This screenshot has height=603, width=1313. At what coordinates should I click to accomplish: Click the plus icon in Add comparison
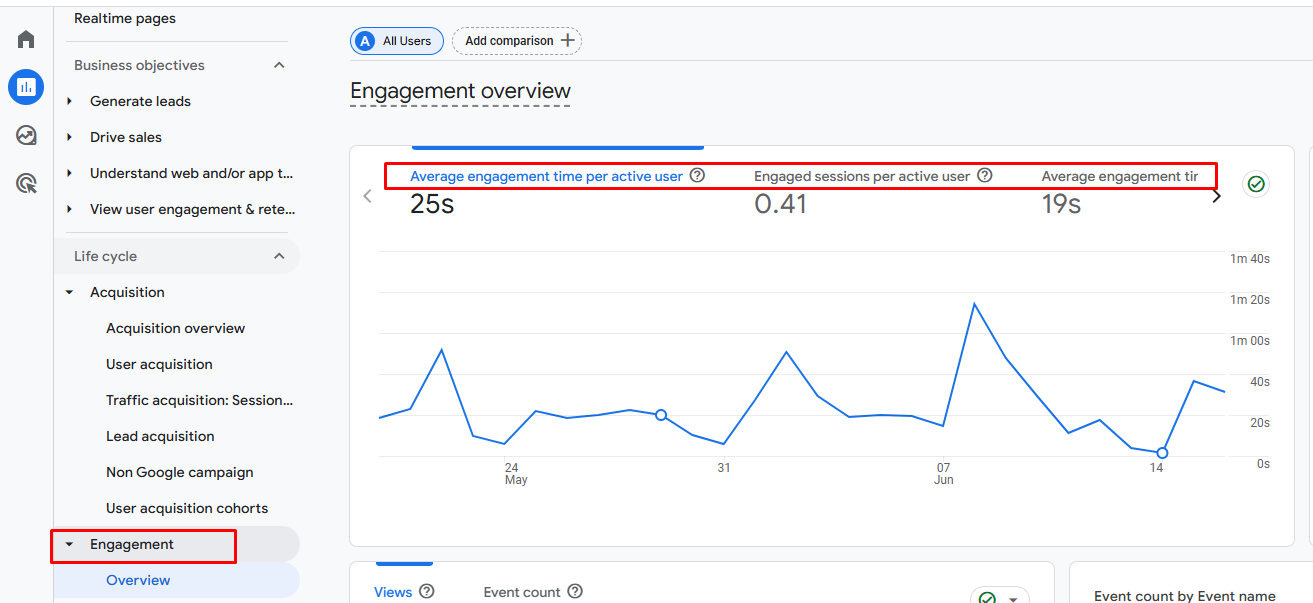coord(568,41)
